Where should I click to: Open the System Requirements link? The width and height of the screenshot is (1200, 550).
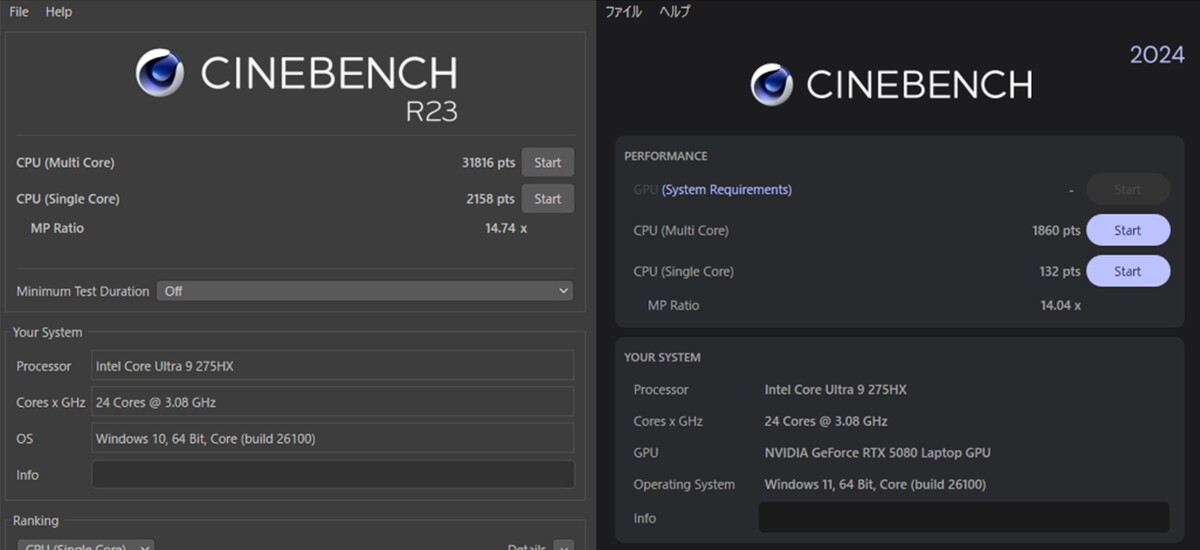pyautogui.click(x=727, y=189)
